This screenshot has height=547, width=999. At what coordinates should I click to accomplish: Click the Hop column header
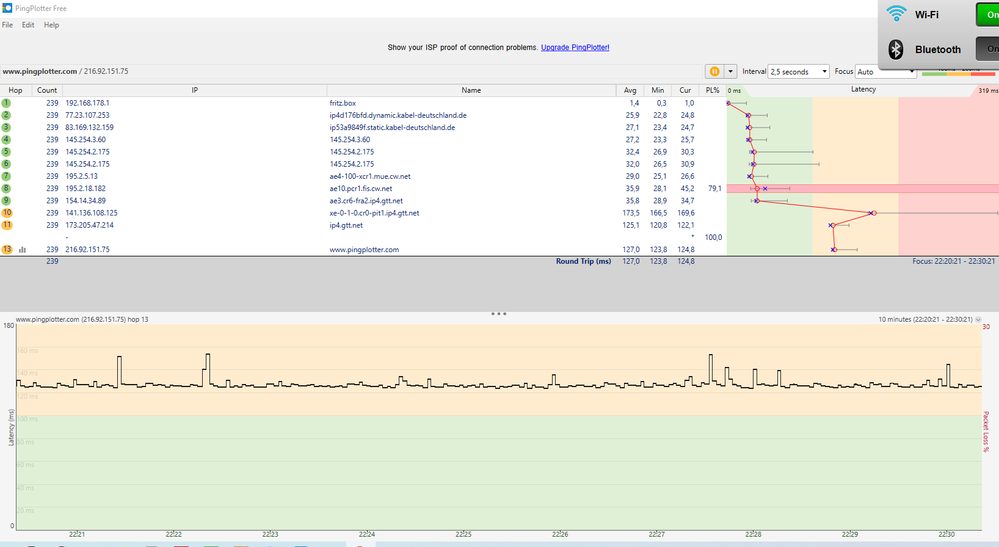(x=15, y=90)
